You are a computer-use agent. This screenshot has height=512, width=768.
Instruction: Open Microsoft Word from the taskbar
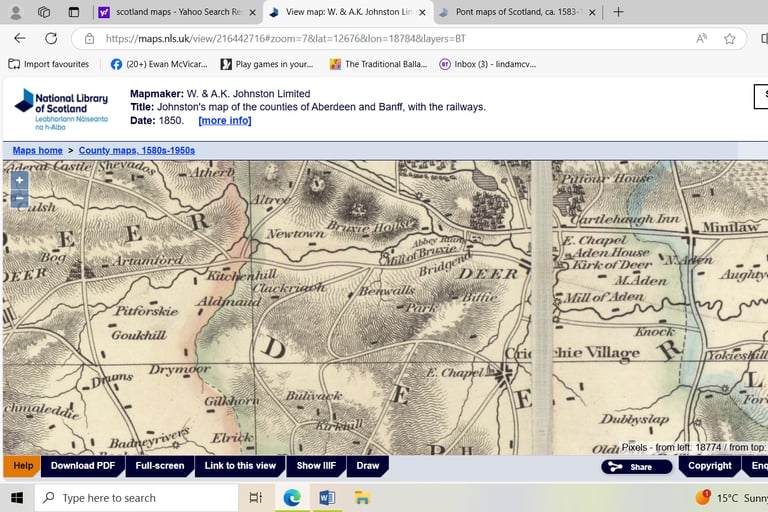[327, 498]
